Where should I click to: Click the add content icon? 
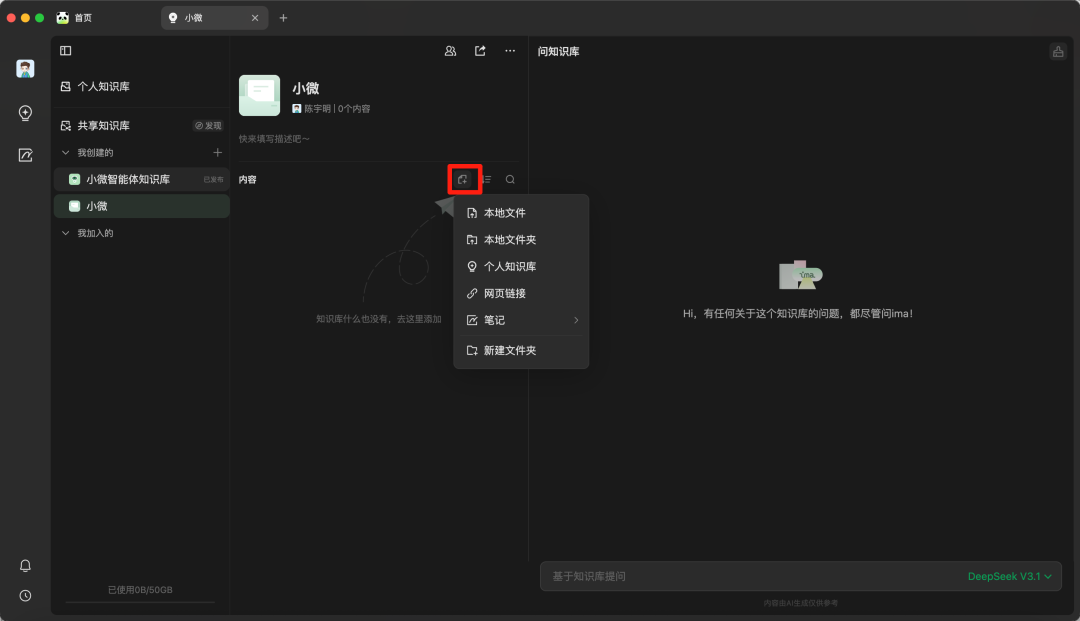(x=463, y=179)
